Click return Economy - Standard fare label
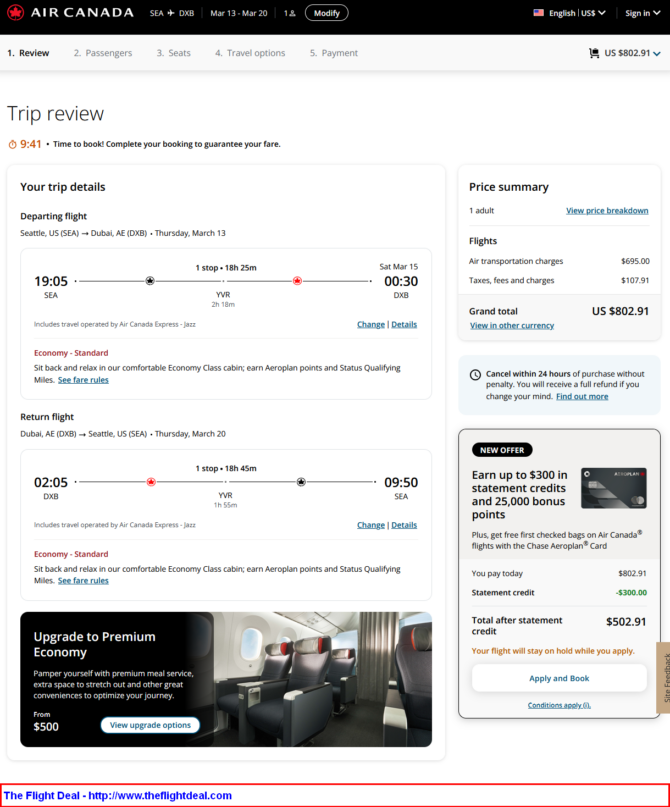 (x=71, y=554)
